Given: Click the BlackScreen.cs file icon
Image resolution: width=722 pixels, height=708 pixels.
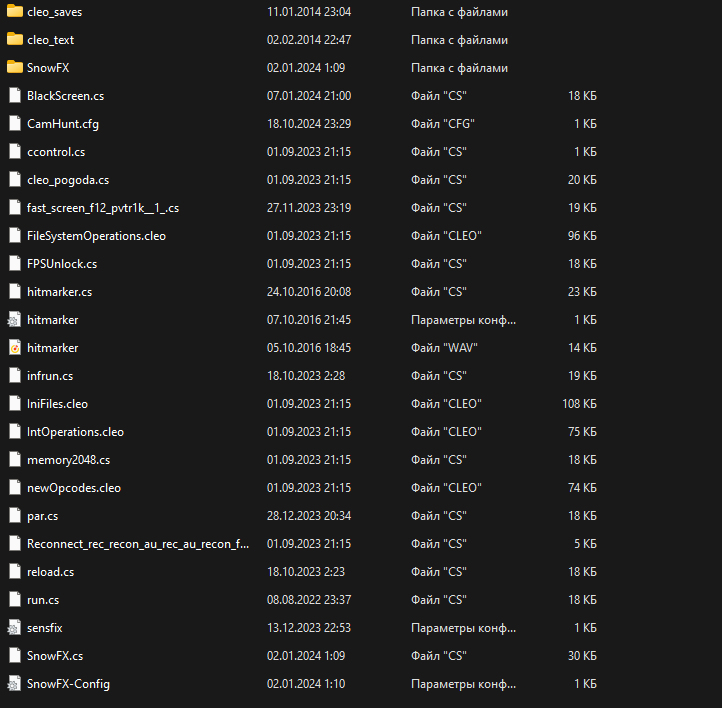Looking at the screenshot, I should click(x=14, y=96).
